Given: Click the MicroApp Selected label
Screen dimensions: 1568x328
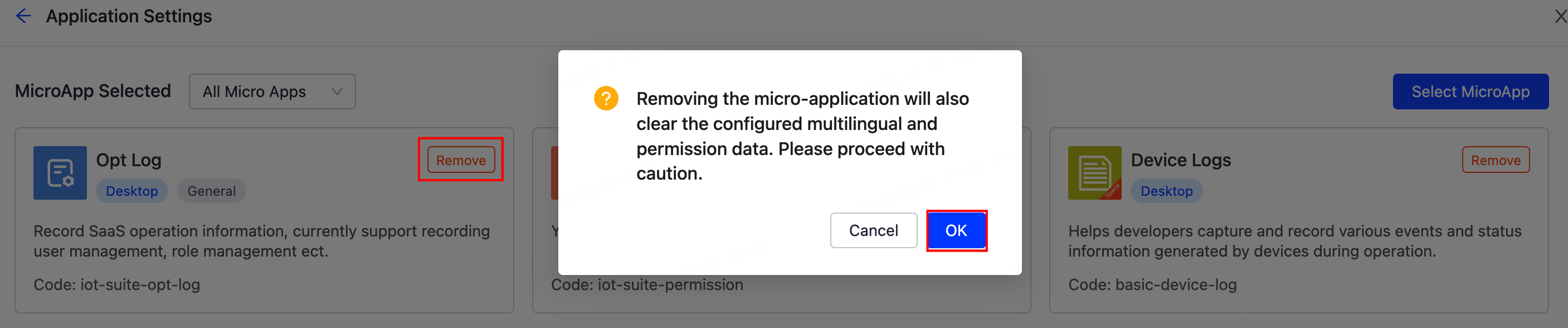Looking at the screenshot, I should 92,91.
